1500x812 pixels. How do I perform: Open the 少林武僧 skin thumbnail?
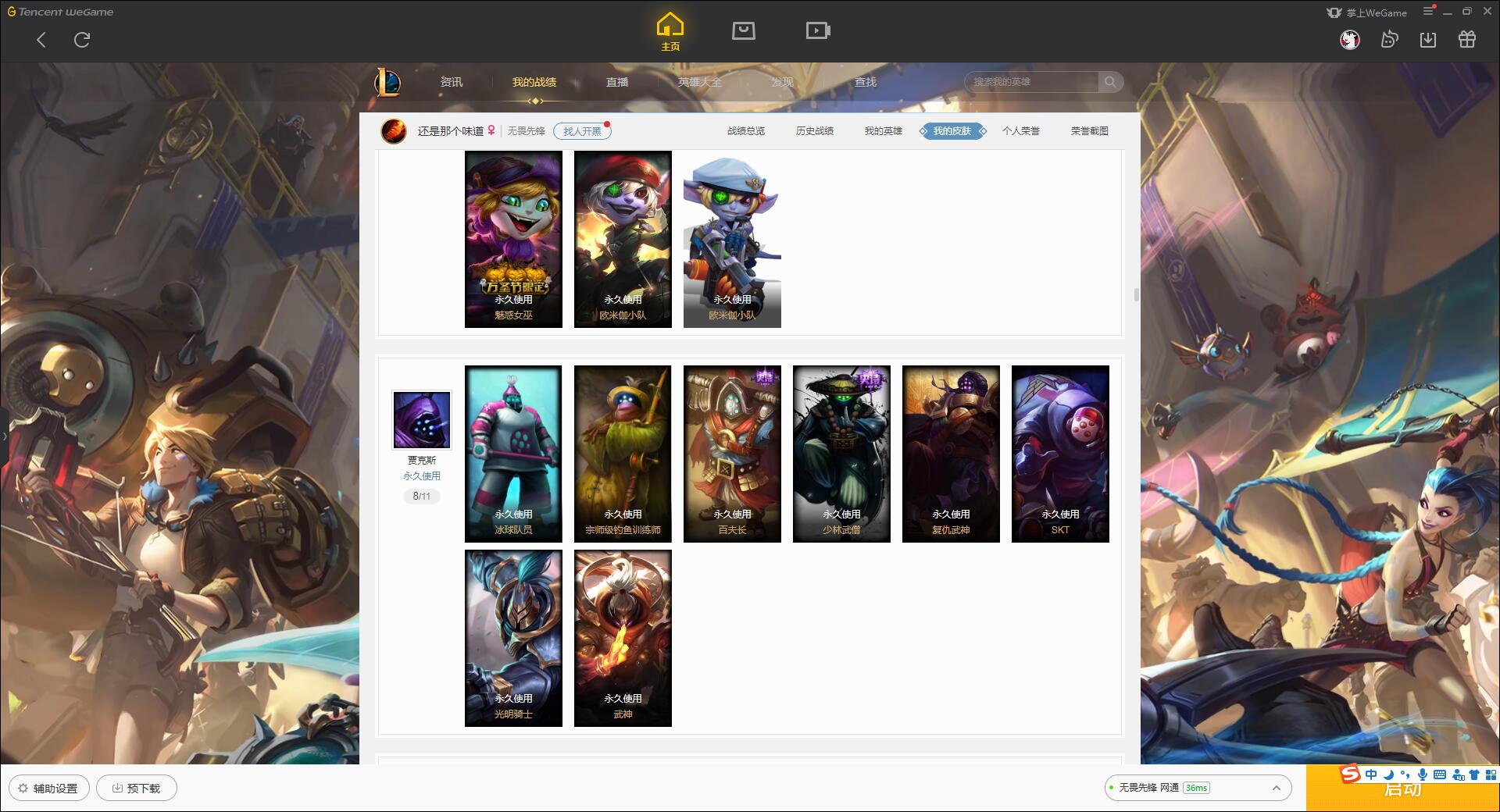pyautogui.click(x=841, y=454)
